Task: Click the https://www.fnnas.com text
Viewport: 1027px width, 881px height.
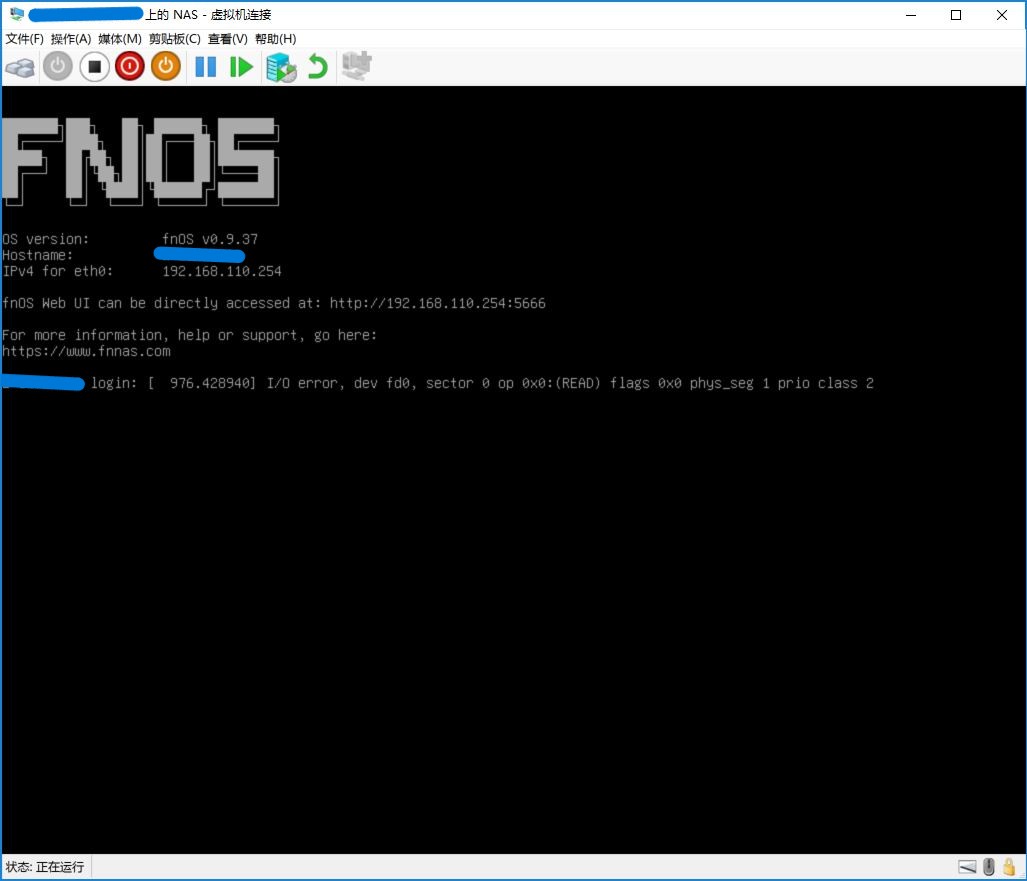Action: pyautogui.click(x=86, y=352)
